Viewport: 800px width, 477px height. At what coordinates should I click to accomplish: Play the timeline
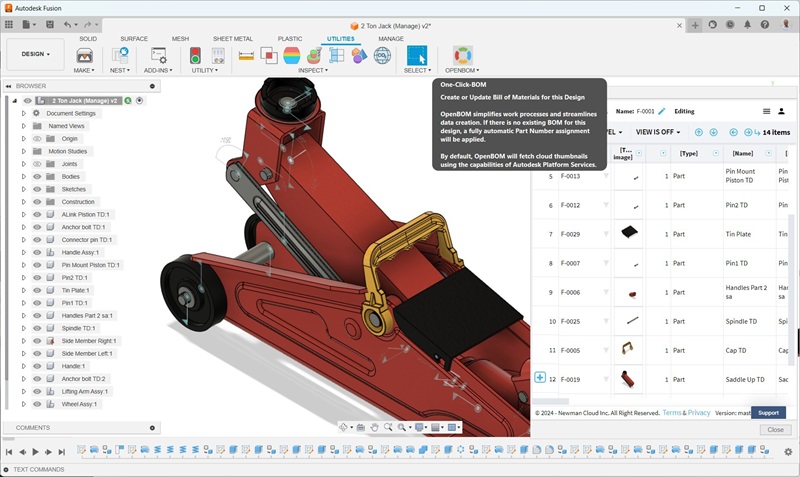pos(35,451)
